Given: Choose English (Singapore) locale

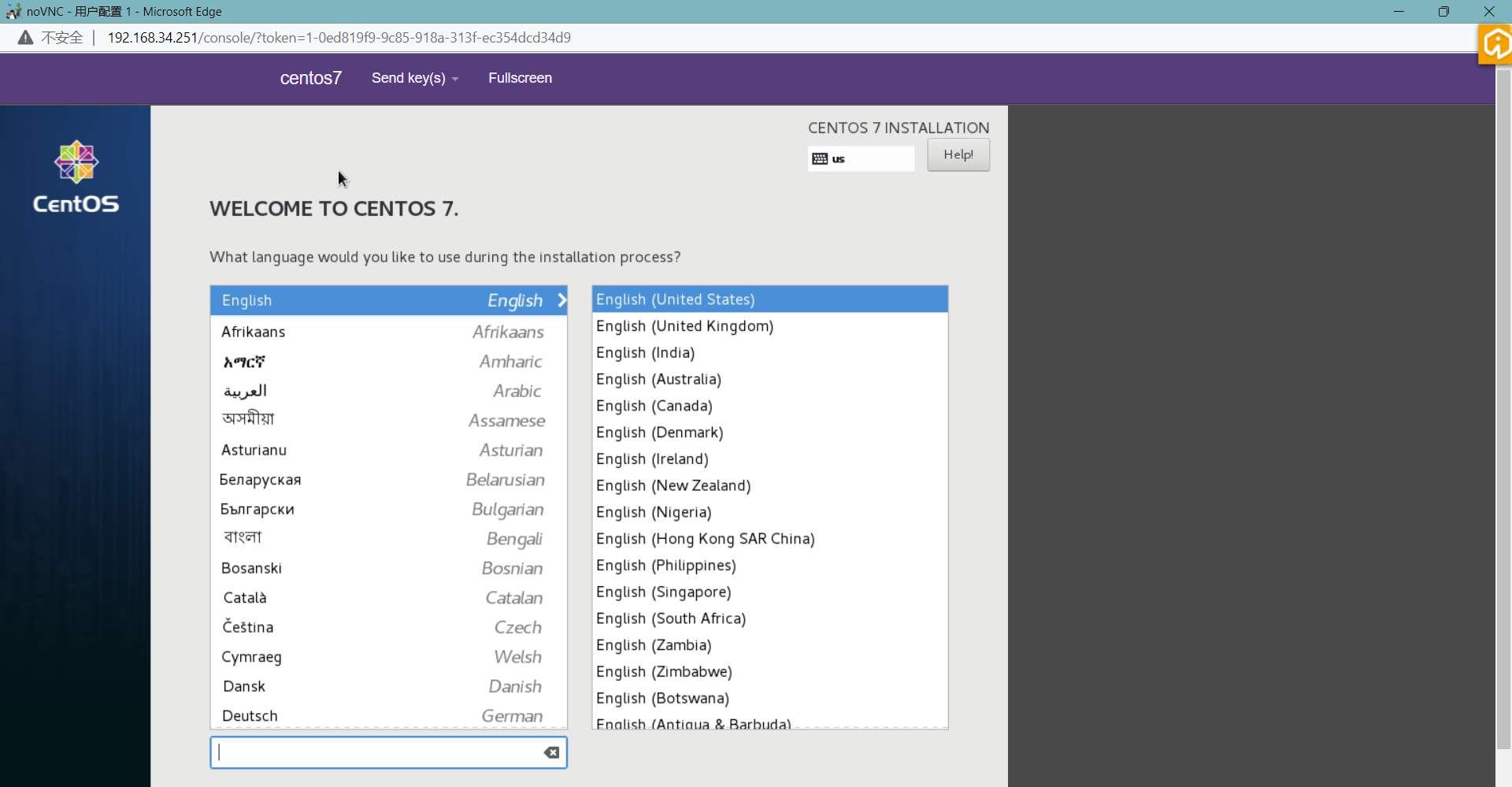Looking at the screenshot, I should [769, 592].
